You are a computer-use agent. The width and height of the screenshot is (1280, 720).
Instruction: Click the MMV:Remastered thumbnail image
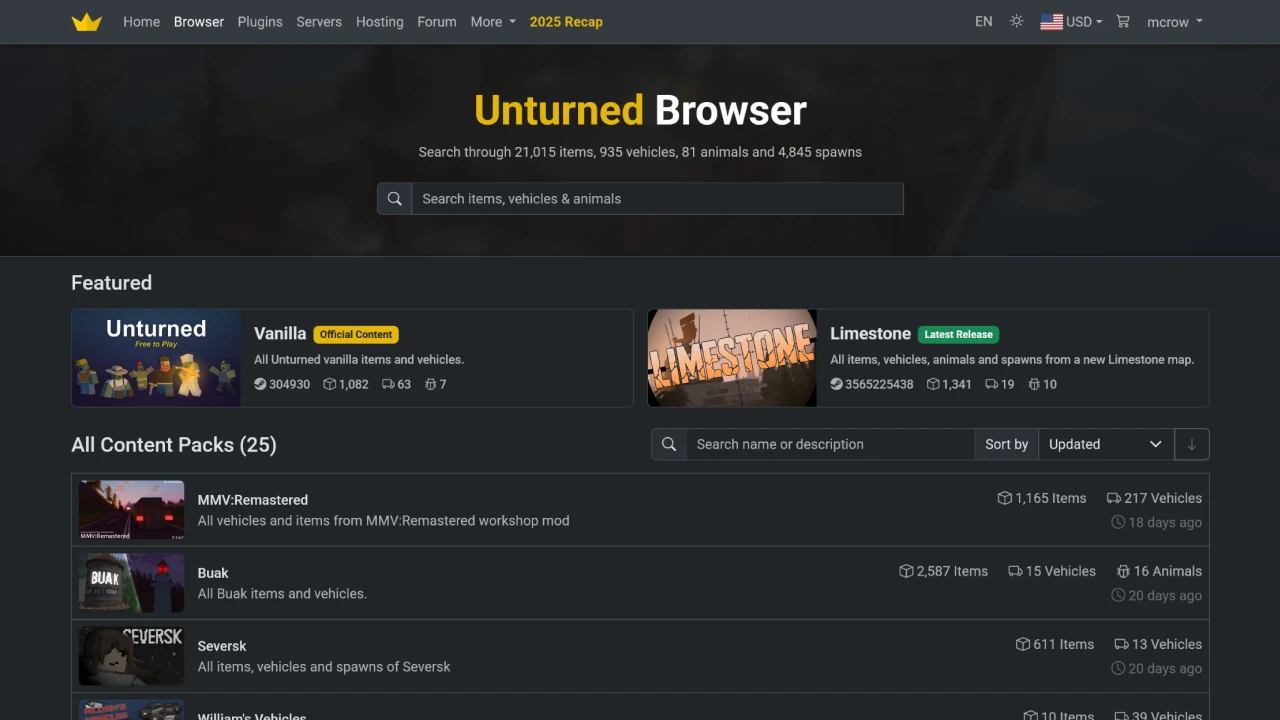tap(131, 510)
